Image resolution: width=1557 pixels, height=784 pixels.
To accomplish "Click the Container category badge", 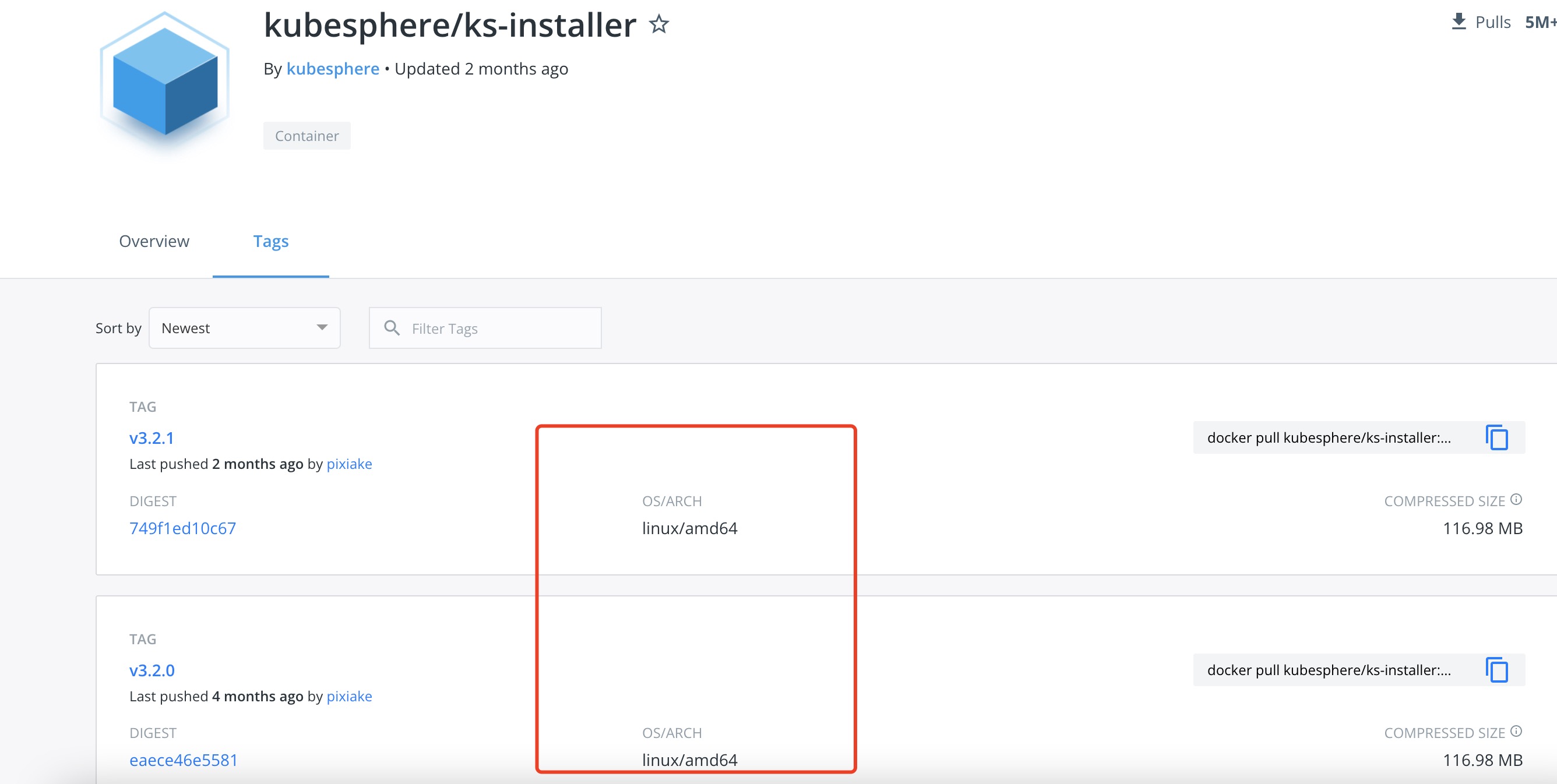I will [x=307, y=135].
